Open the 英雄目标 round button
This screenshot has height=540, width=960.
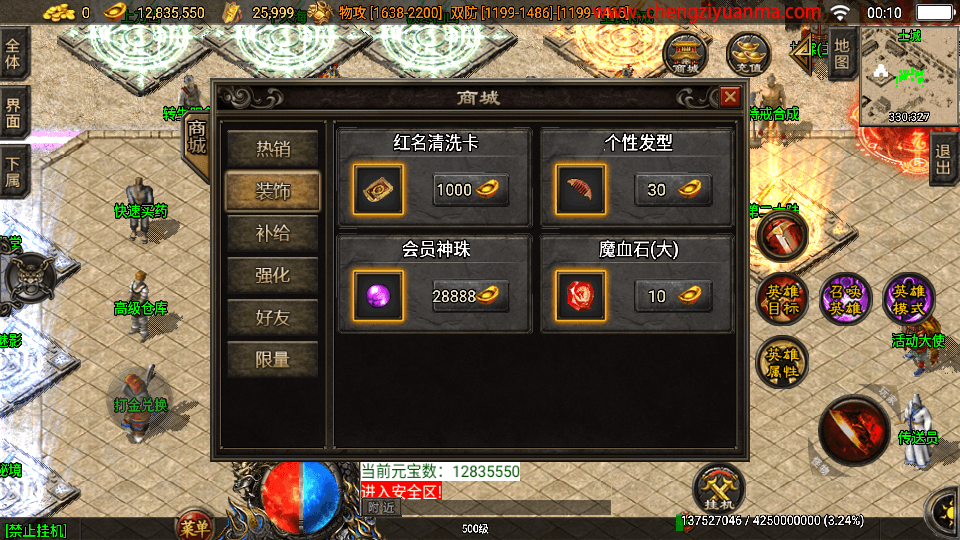[782, 300]
